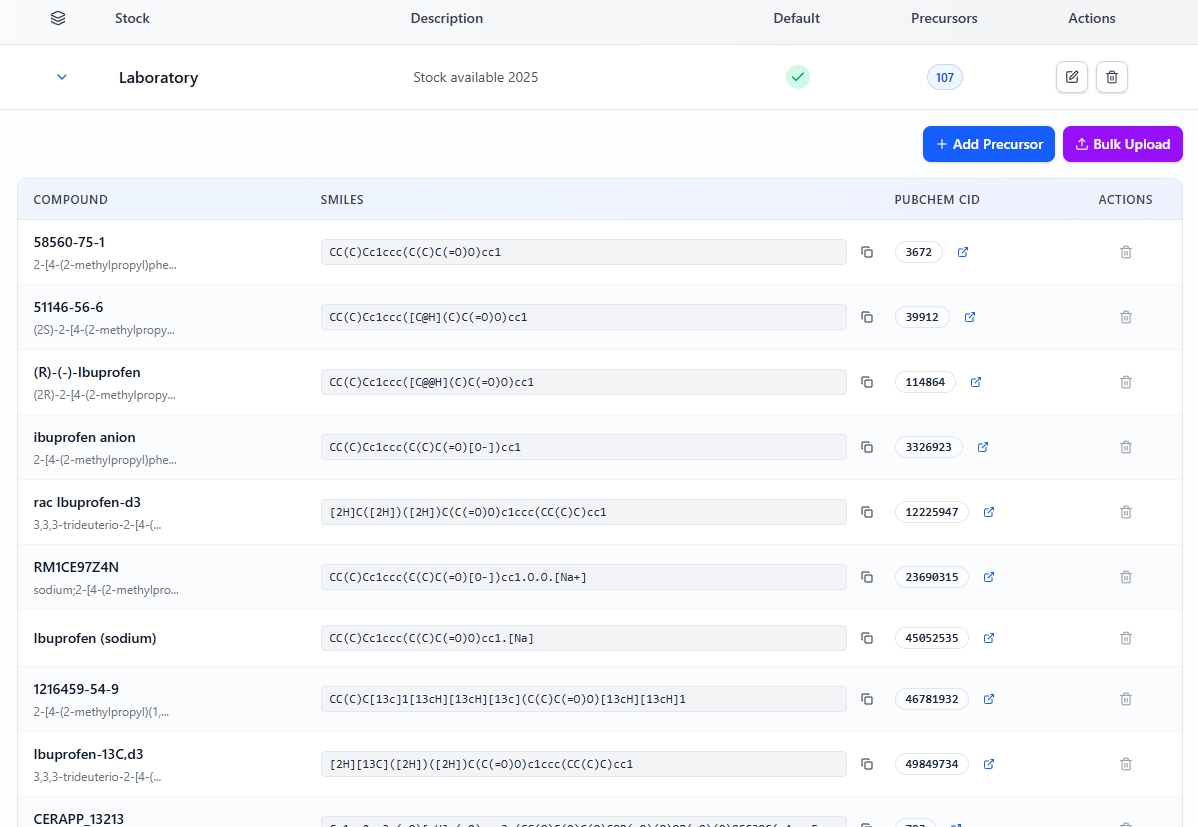Open PubChem link for CID 3672

click(962, 252)
